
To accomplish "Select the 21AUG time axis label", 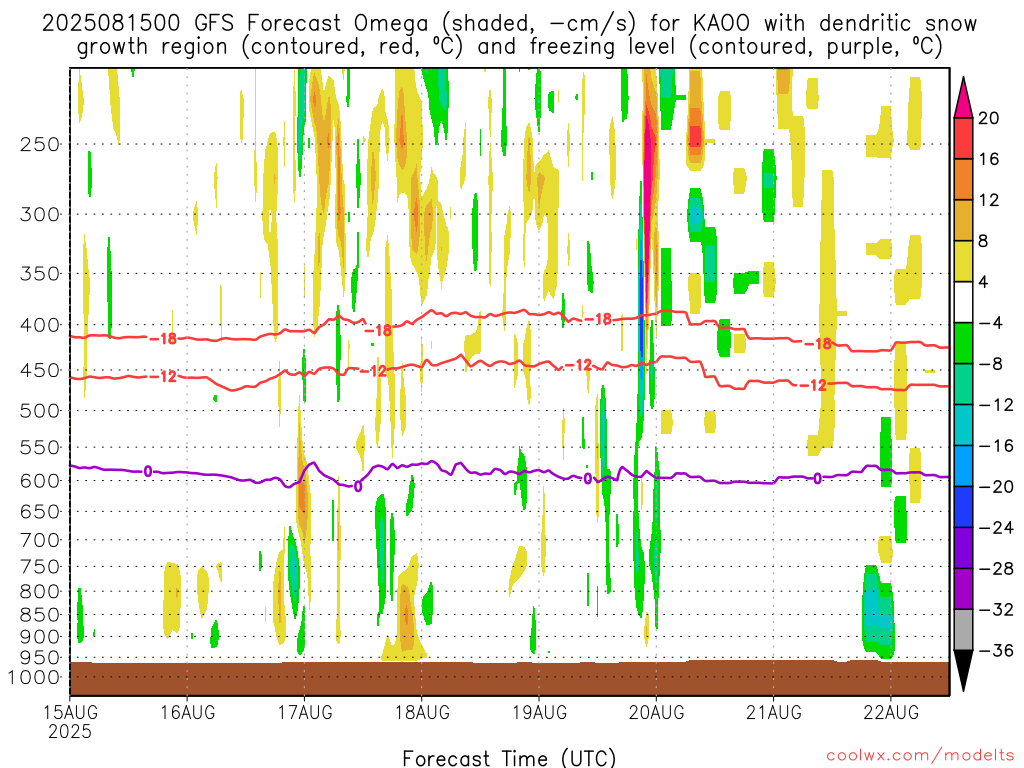I will [x=774, y=712].
